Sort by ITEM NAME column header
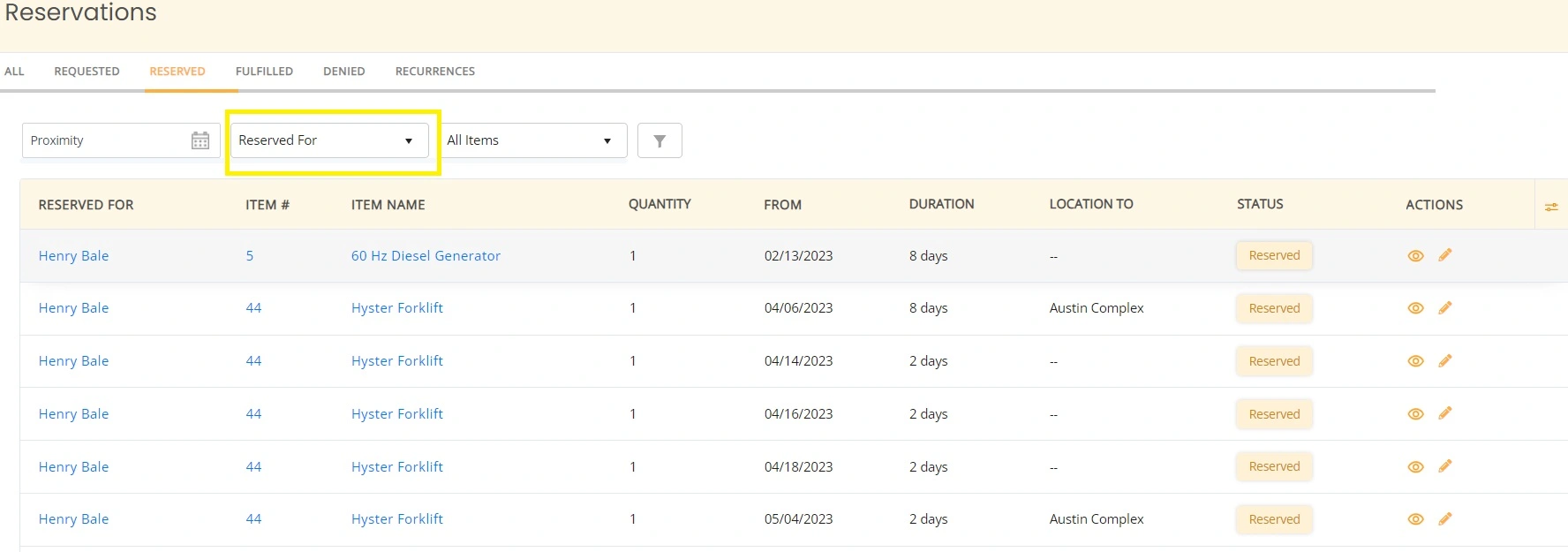This screenshot has height=552, width=1568. pyautogui.click(x=388, y=205)
